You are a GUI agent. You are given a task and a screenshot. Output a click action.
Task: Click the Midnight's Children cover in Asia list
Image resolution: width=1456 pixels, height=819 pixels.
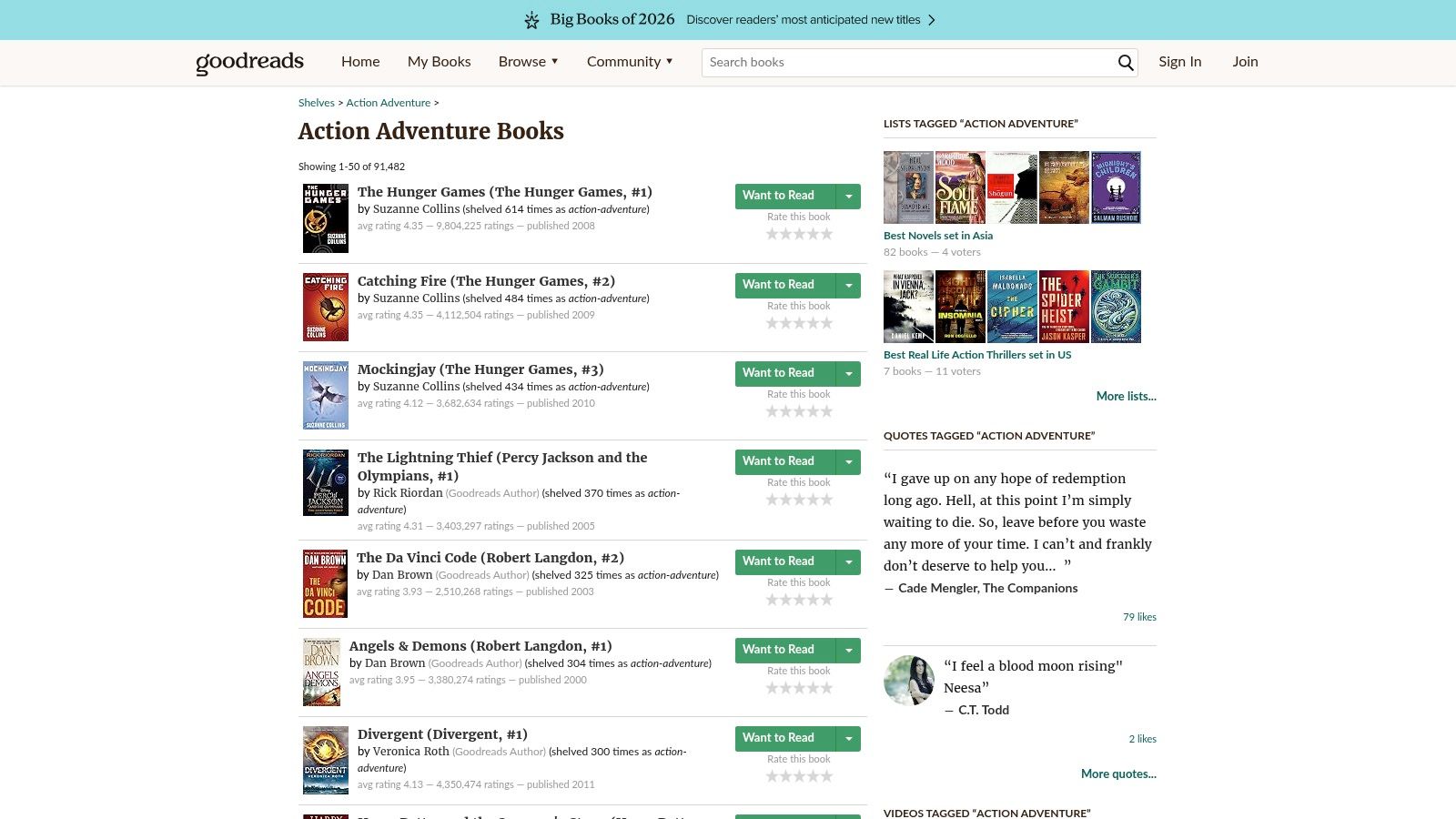[x=1116, y=187]
